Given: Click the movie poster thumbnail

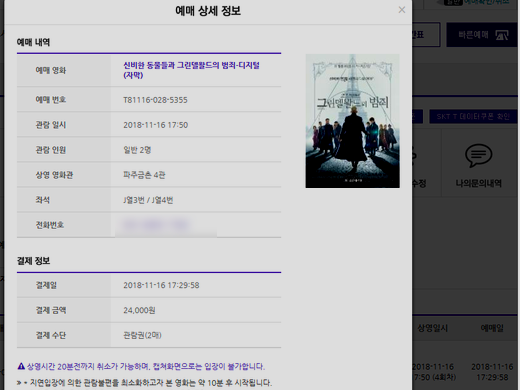Looking at the screenshot, I should tap(352, 121).
